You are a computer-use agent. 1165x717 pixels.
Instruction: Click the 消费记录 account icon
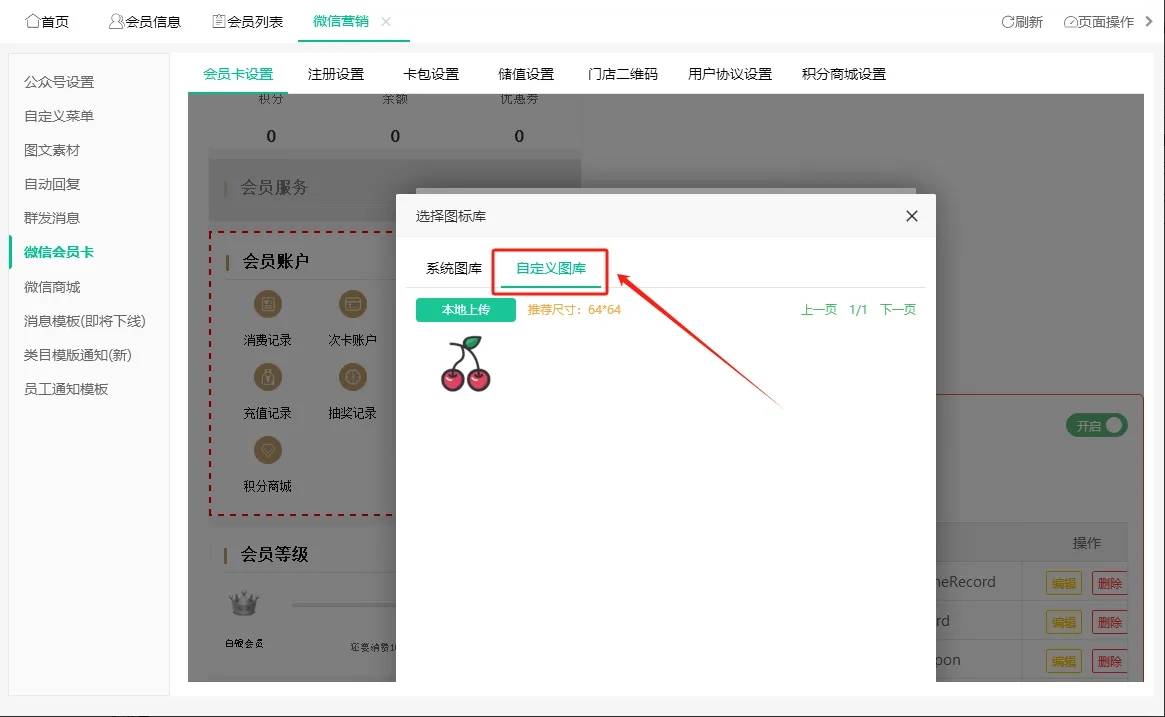point(267,304)
